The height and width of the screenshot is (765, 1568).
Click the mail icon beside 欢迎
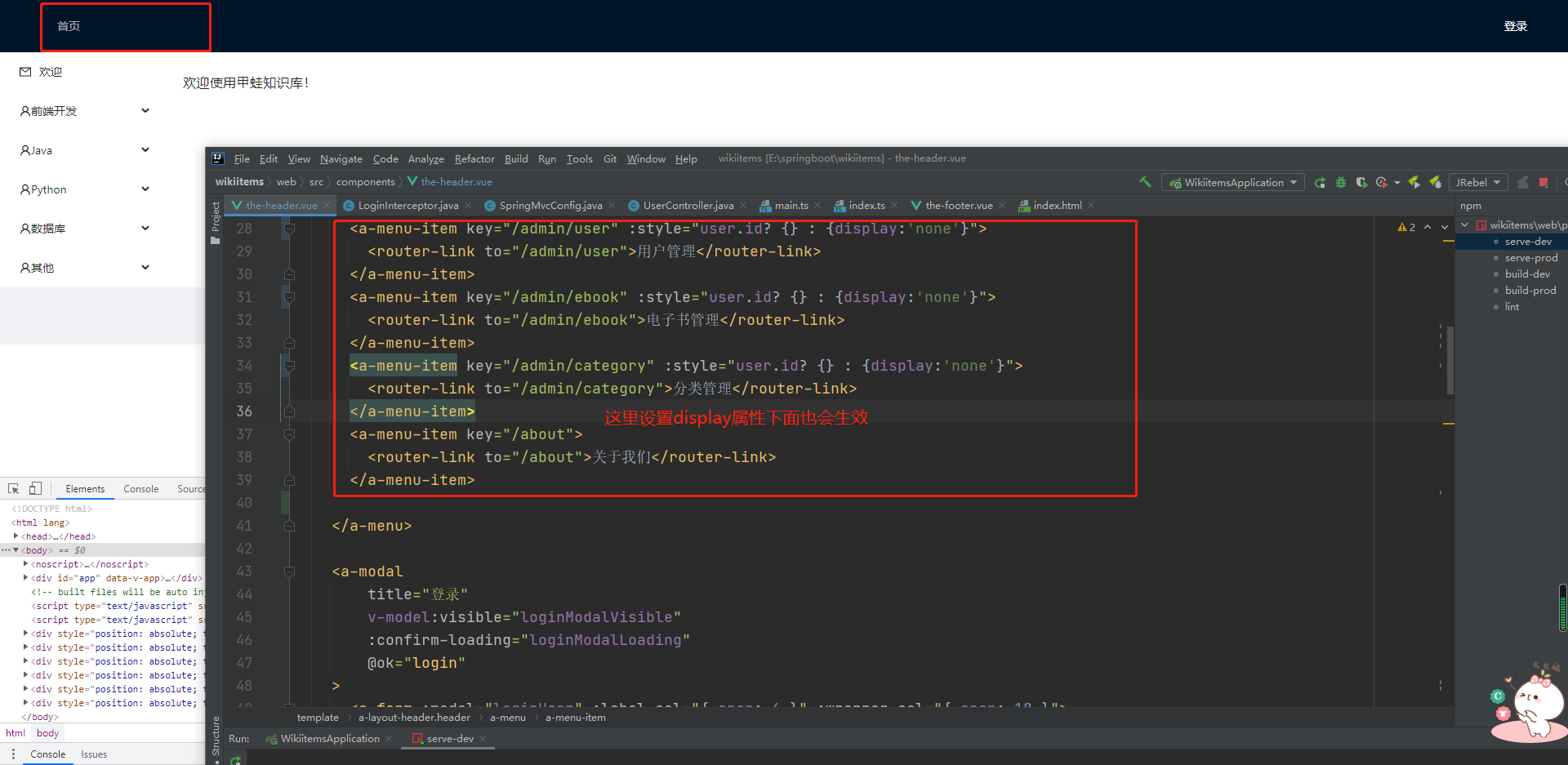[25, 72]
